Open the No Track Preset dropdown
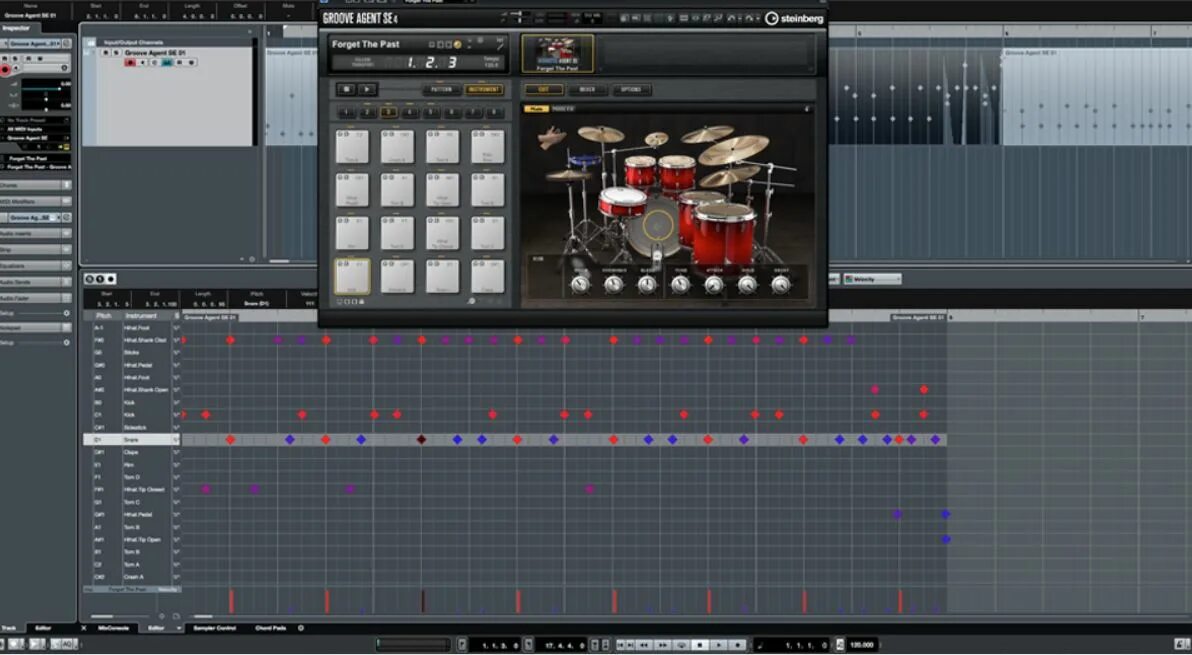 pos(36,120)
